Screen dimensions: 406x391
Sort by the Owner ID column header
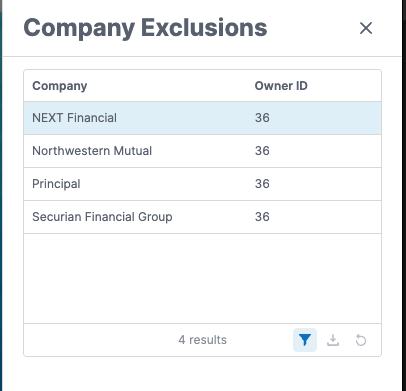point(281,86)
